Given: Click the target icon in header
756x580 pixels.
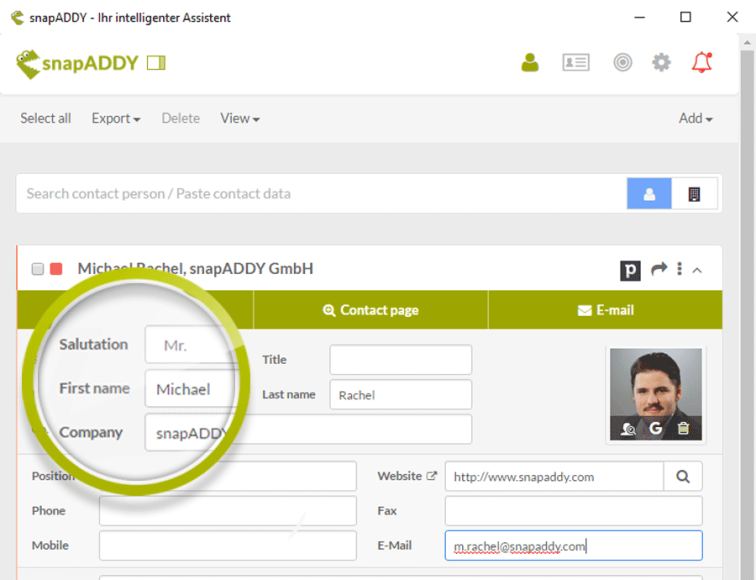Looking at the screenshot, I should (623, 63).
